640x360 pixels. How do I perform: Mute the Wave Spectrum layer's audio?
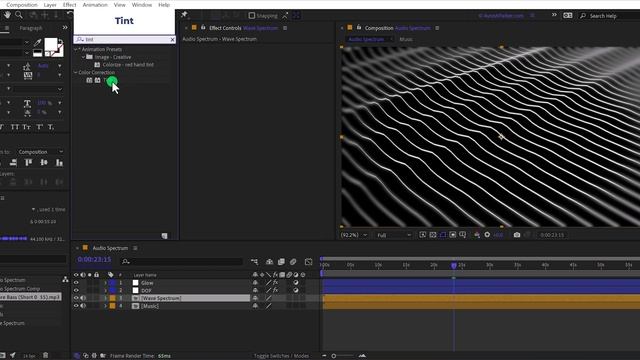83,298
